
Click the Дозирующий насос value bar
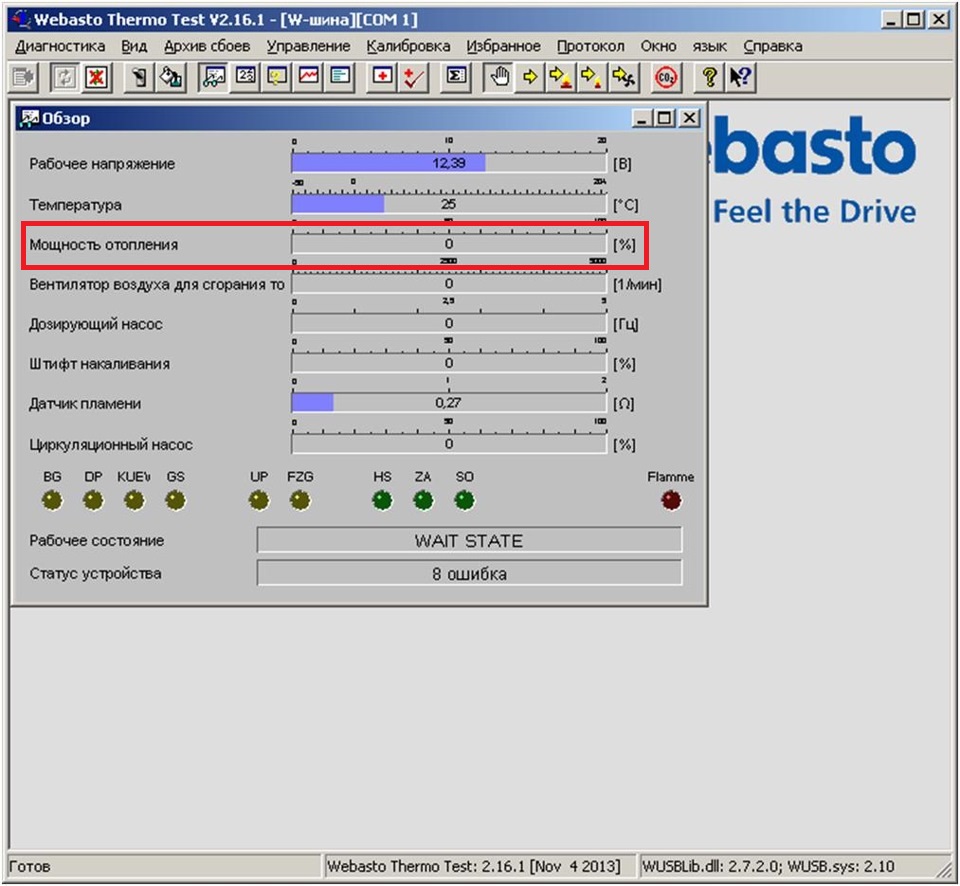(449, 323)
